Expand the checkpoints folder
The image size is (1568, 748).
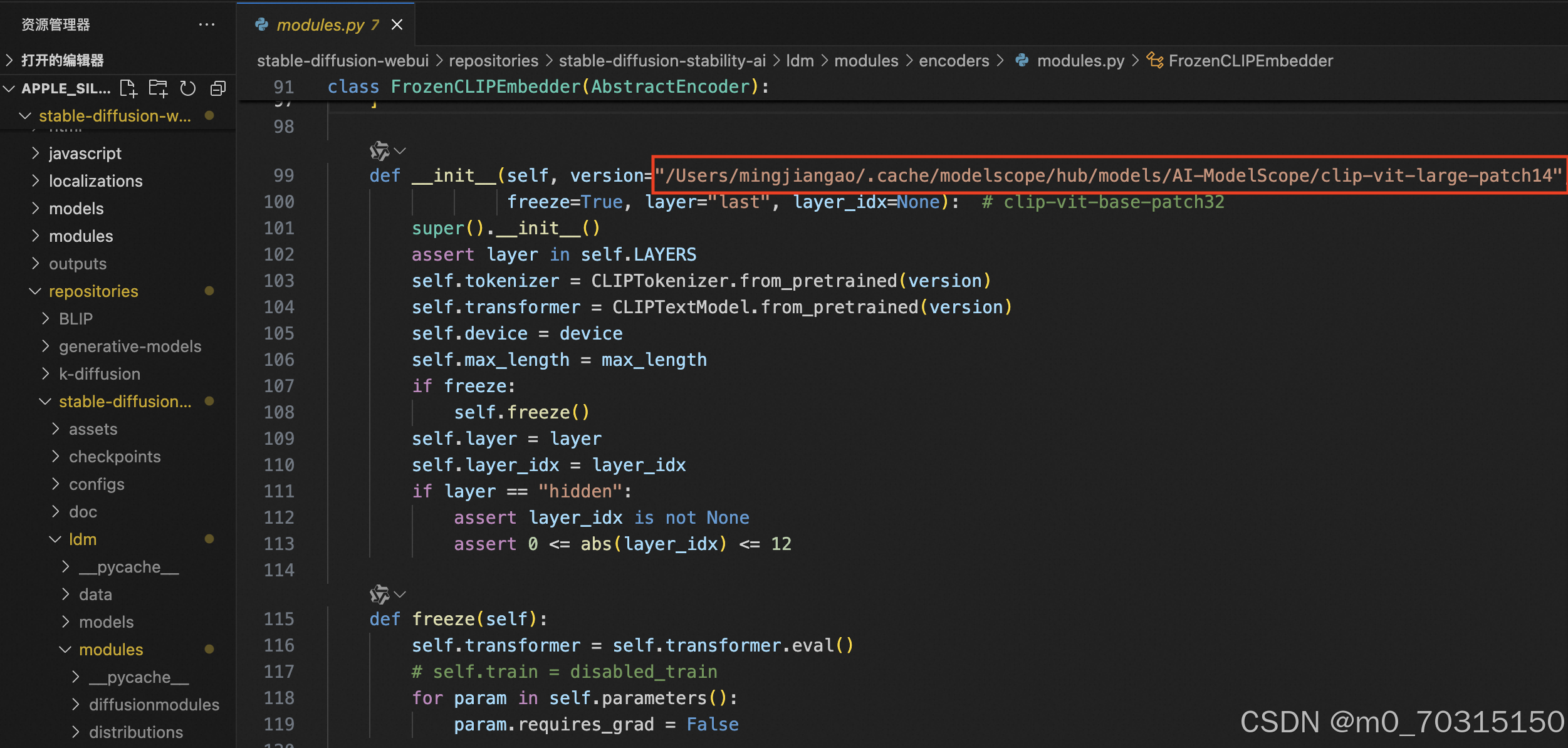click(55, 456)
